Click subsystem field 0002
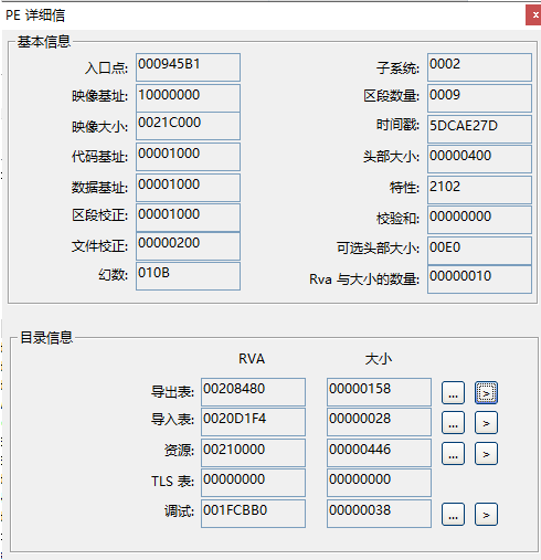 point(480,68)
